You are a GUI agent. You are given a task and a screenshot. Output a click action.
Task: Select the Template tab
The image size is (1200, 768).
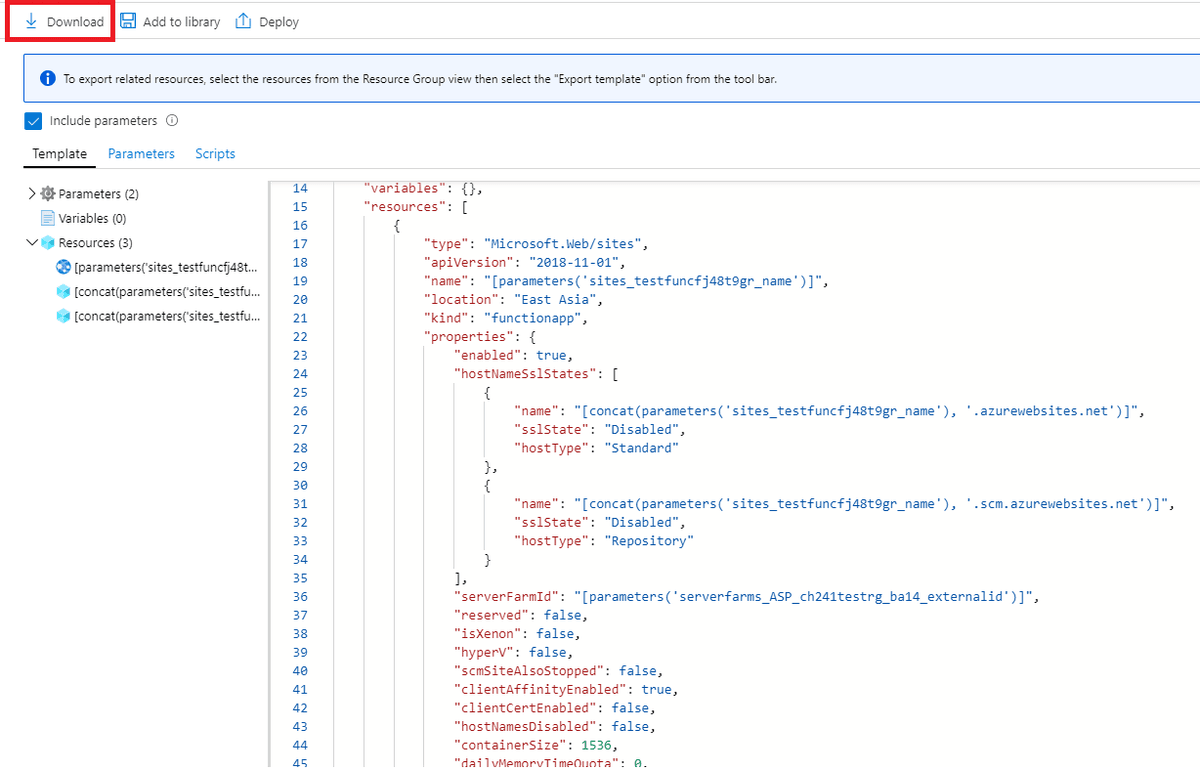coord(59,154)
